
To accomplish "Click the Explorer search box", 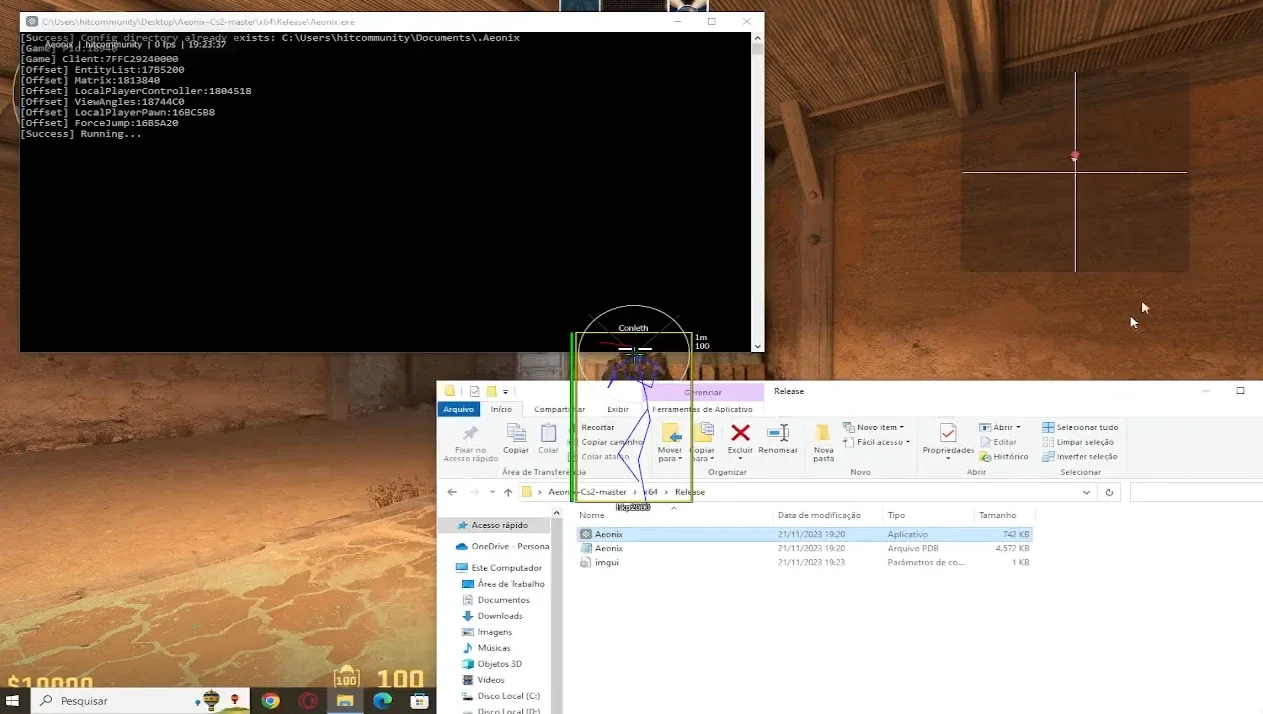I will tap(1196, 492).
